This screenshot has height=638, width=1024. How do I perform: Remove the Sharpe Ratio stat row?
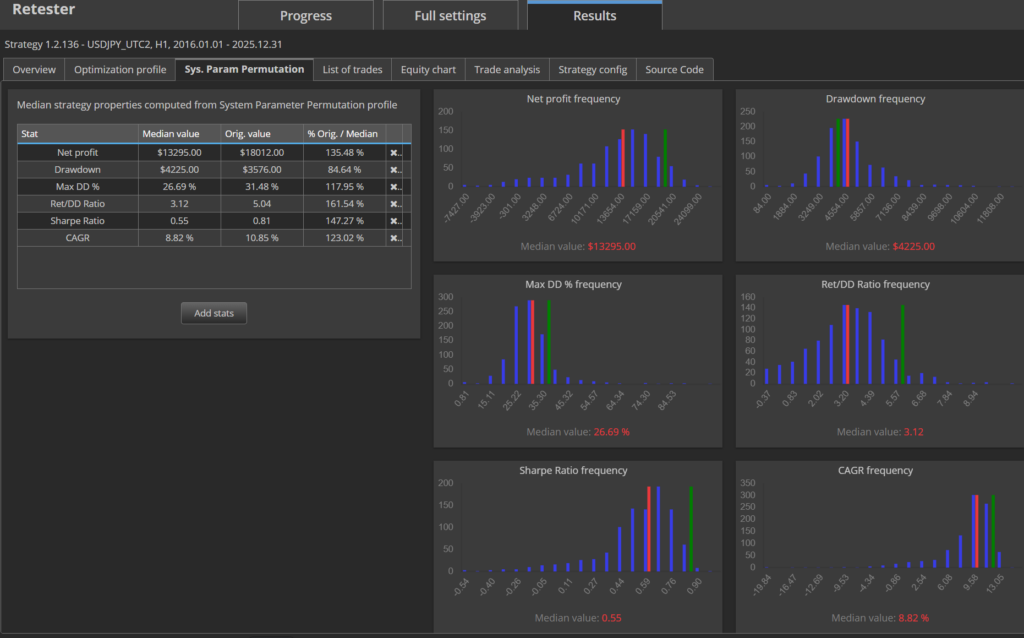click(x=394, y=221)
